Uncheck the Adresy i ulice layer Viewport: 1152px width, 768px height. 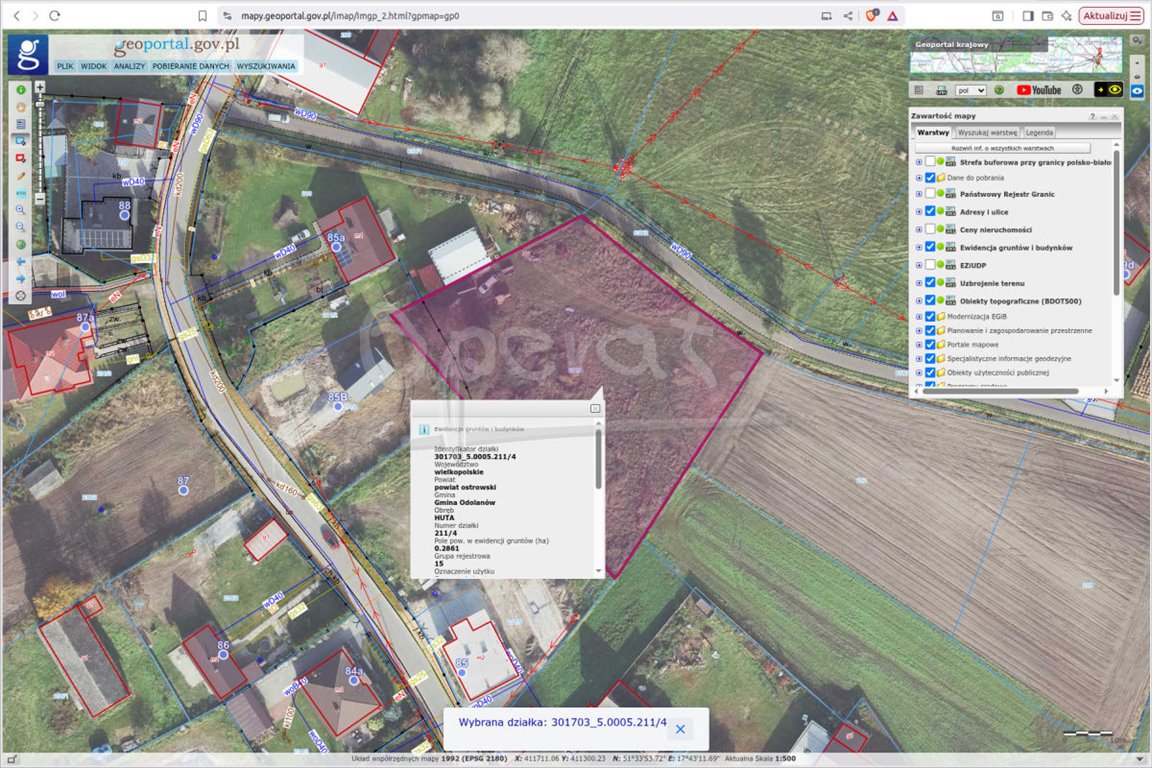point(930,212)
